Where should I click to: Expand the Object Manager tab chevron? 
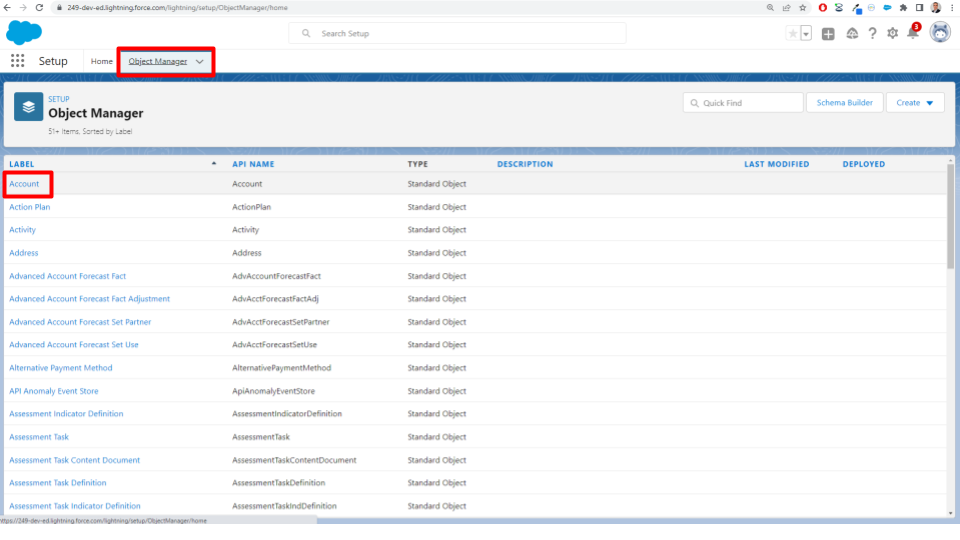(x=200, y=61)
